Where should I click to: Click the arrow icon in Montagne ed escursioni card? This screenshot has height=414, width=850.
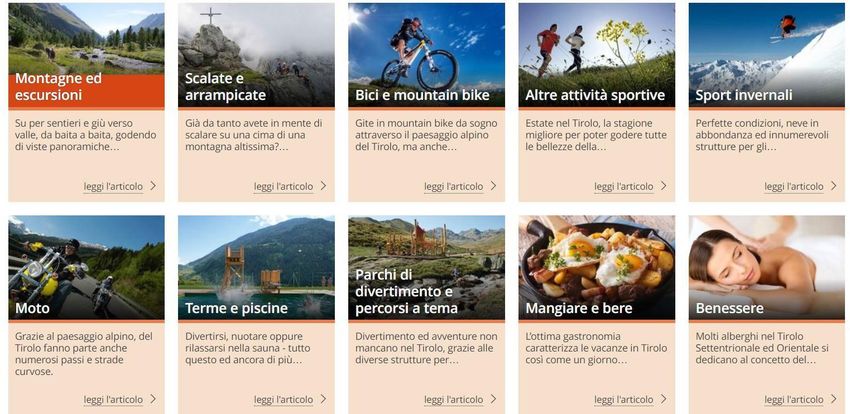[153, 186]
